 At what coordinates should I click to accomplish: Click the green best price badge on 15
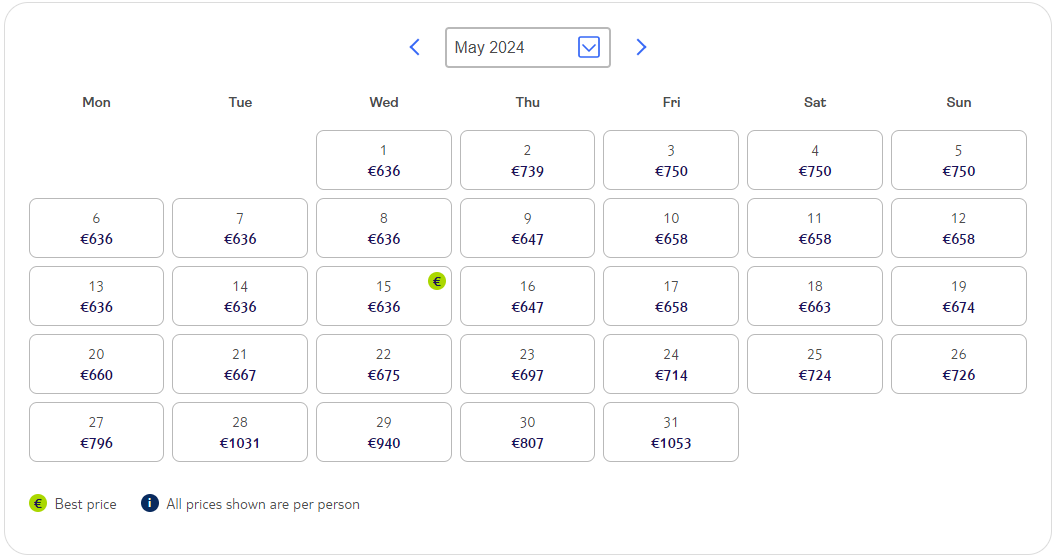click(437, 281)
